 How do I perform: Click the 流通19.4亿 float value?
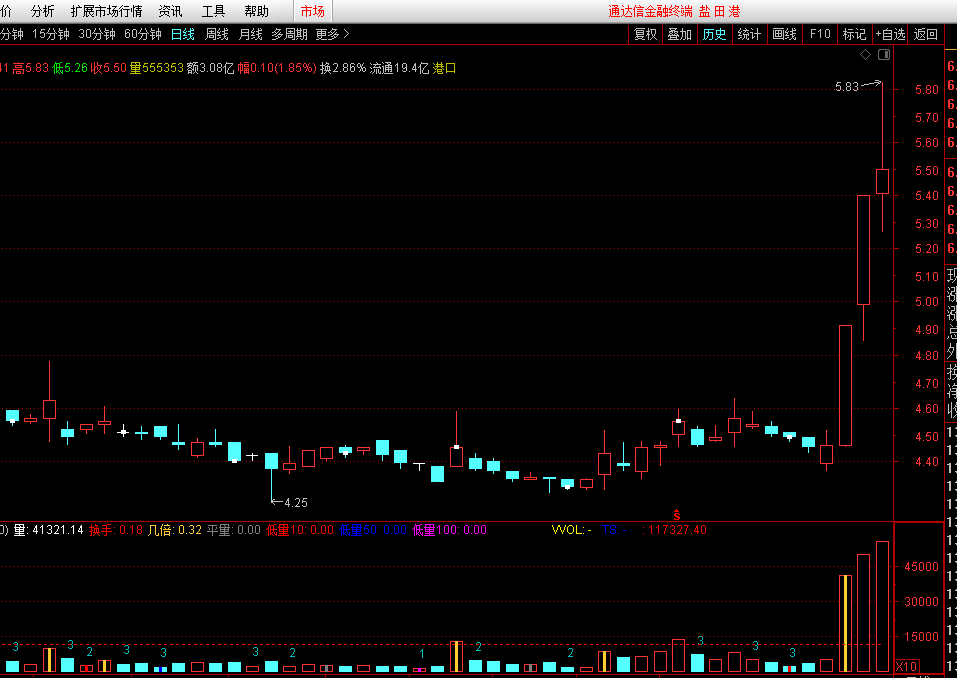pos(399,68)
